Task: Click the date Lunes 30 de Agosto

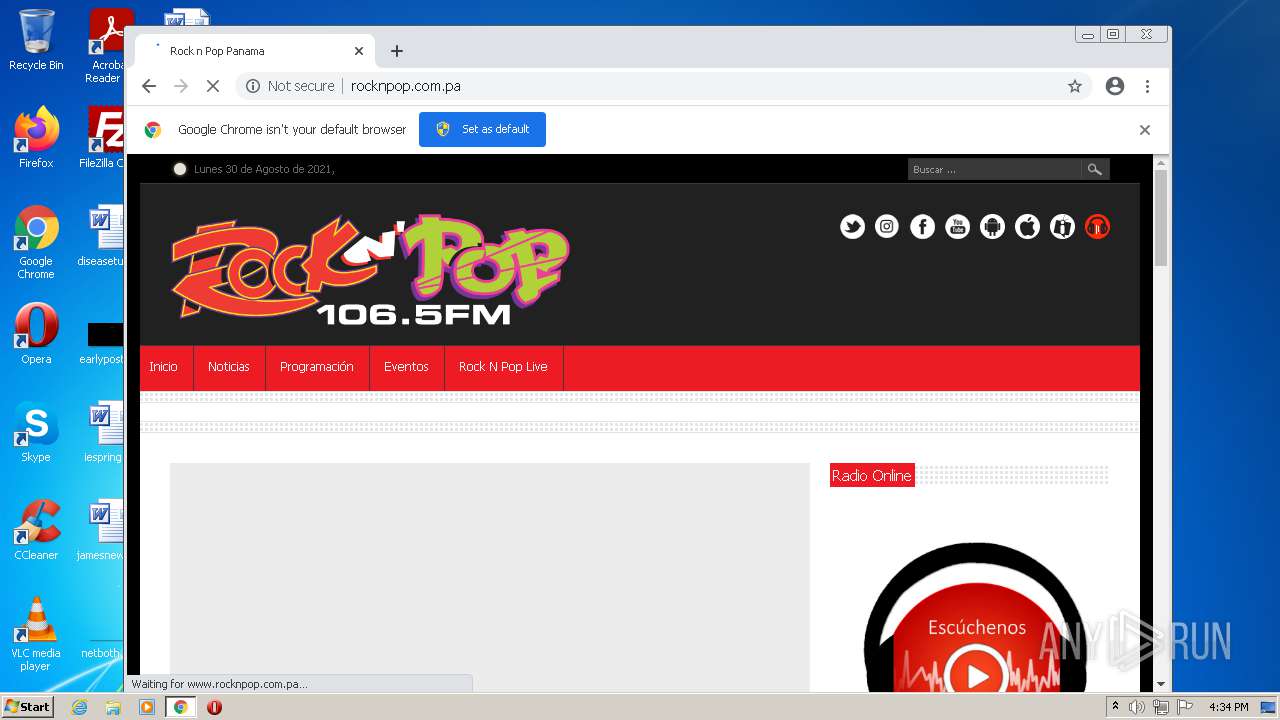Action: click(x=263, y=169)
